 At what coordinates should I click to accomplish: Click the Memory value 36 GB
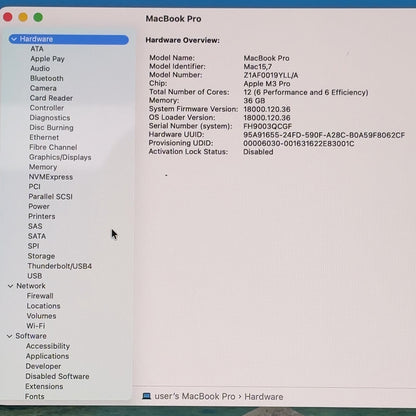tap(254, 101)
